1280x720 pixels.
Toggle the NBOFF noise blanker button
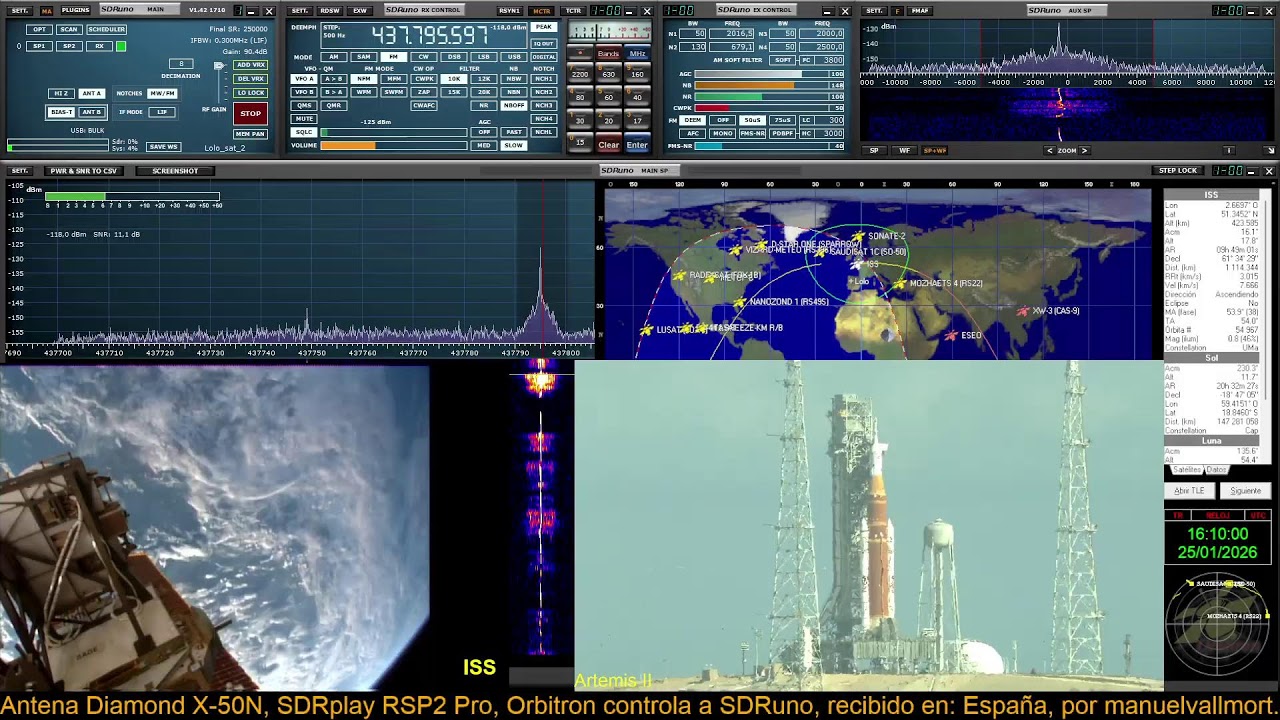(x=513, y=105)
